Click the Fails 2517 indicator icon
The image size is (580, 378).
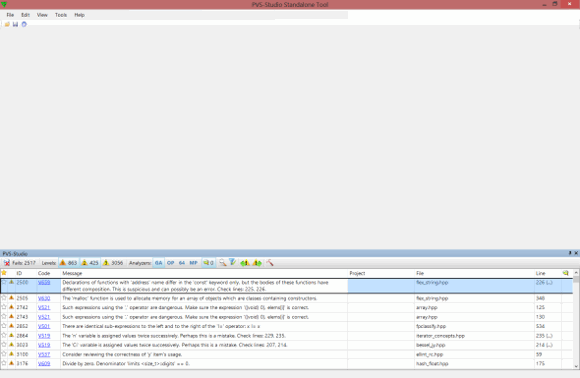point(7,263)
